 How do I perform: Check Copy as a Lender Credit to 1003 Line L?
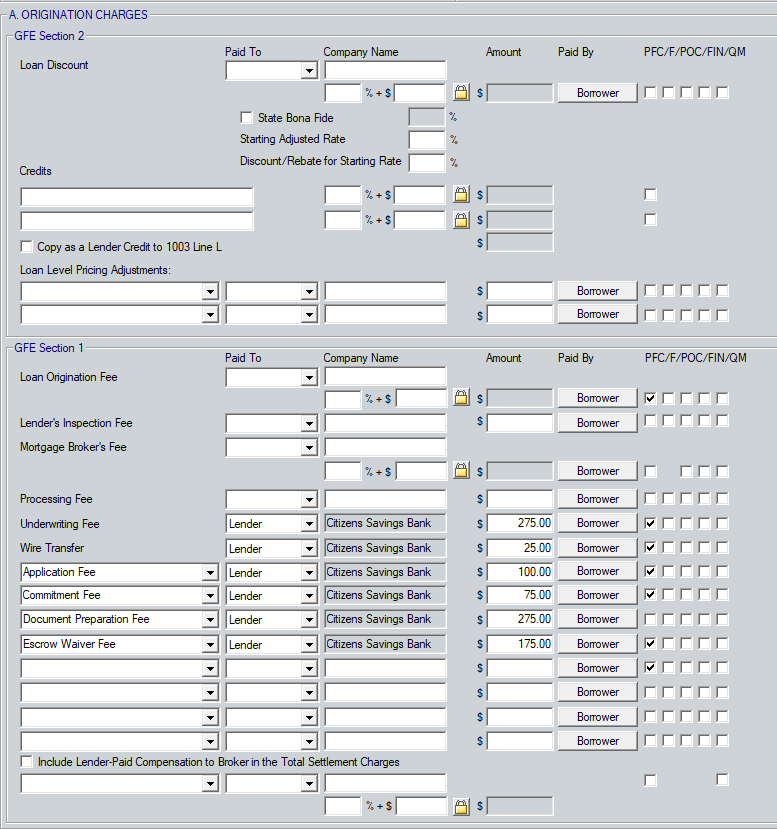click(27, 247)
